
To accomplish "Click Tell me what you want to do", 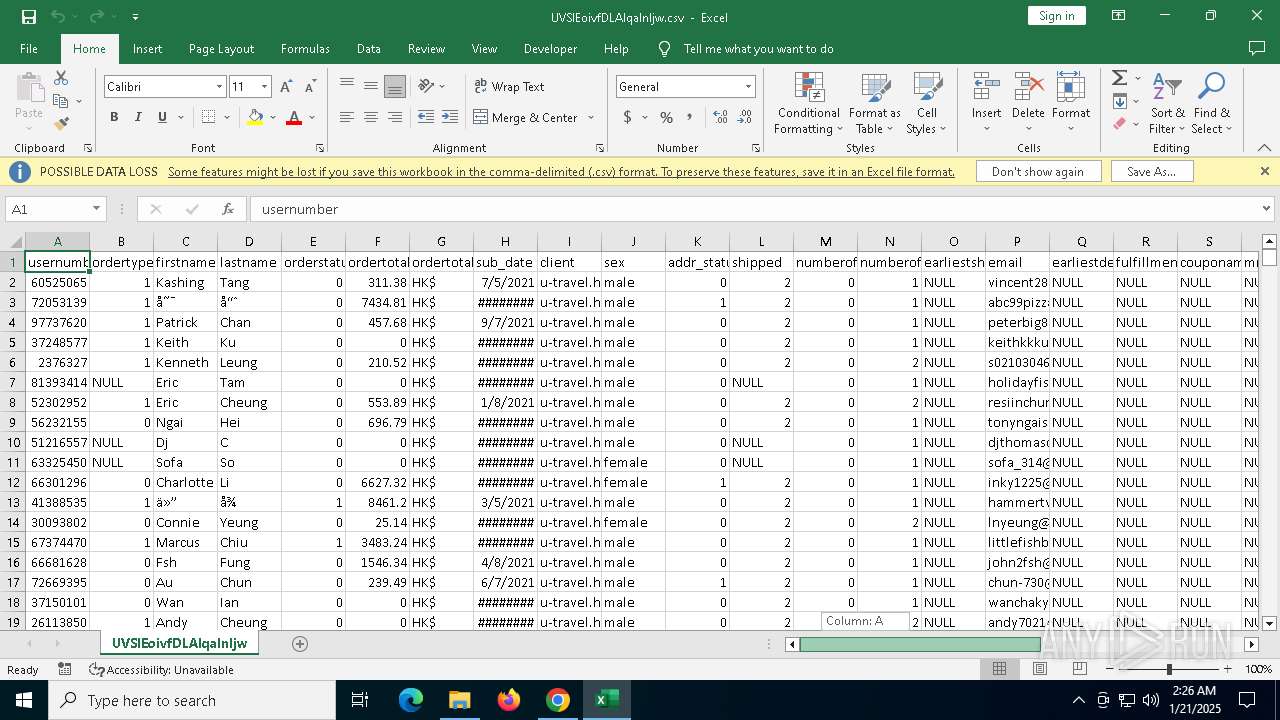I will (x=758, y=49).
